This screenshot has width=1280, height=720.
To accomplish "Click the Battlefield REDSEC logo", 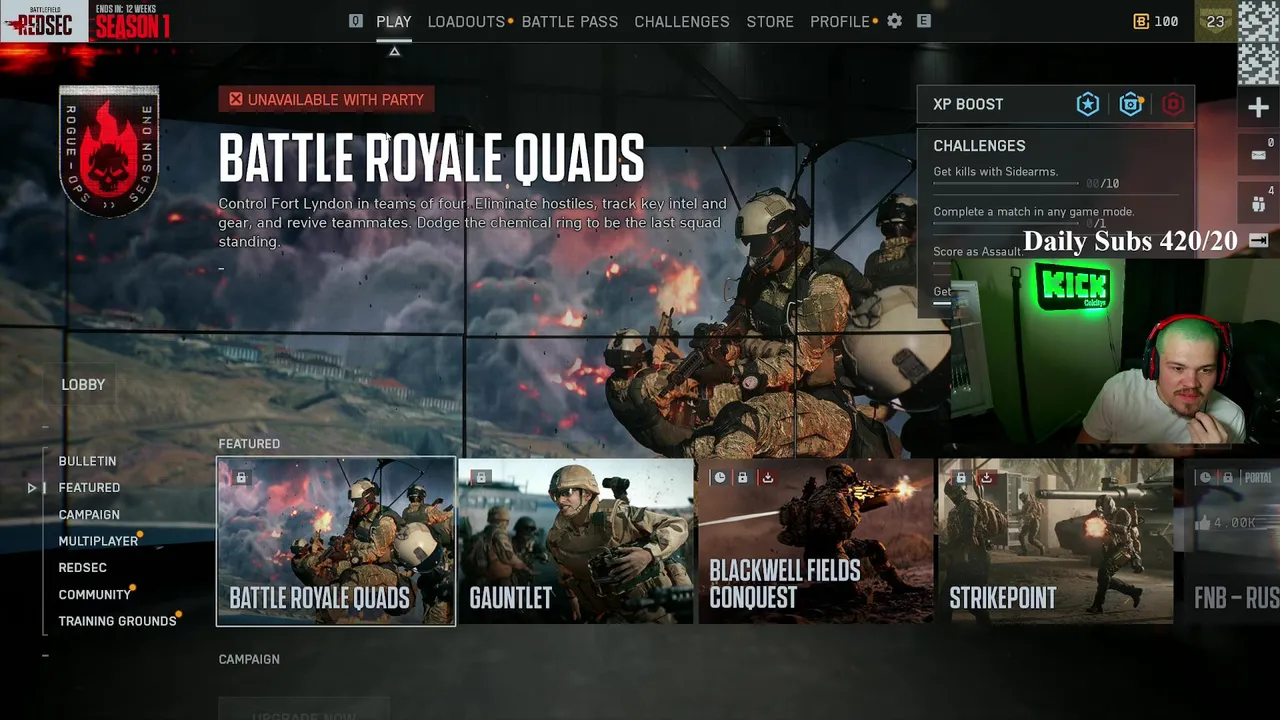I will [42, 21].
